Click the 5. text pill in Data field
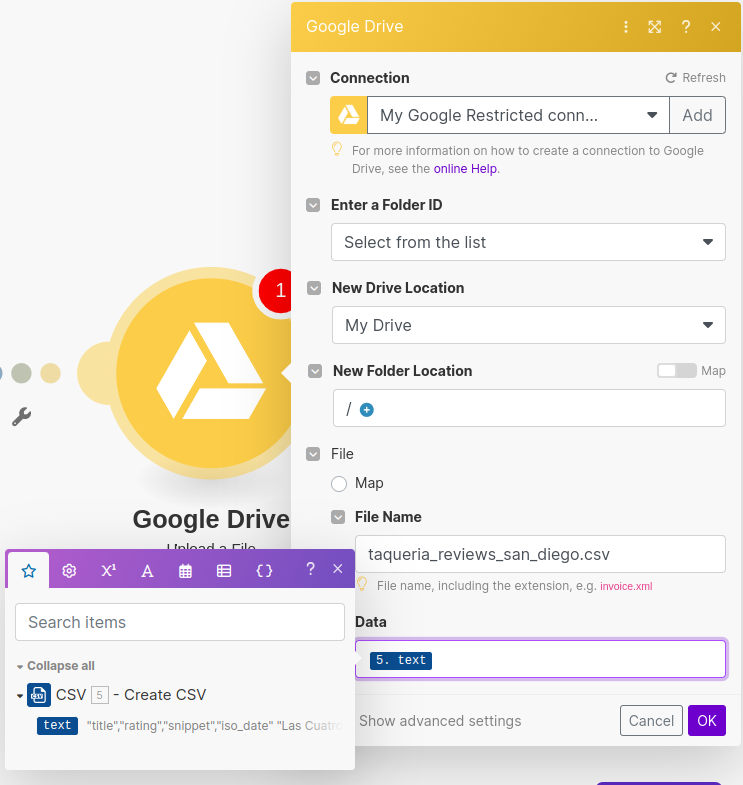 tap(401, 660)
